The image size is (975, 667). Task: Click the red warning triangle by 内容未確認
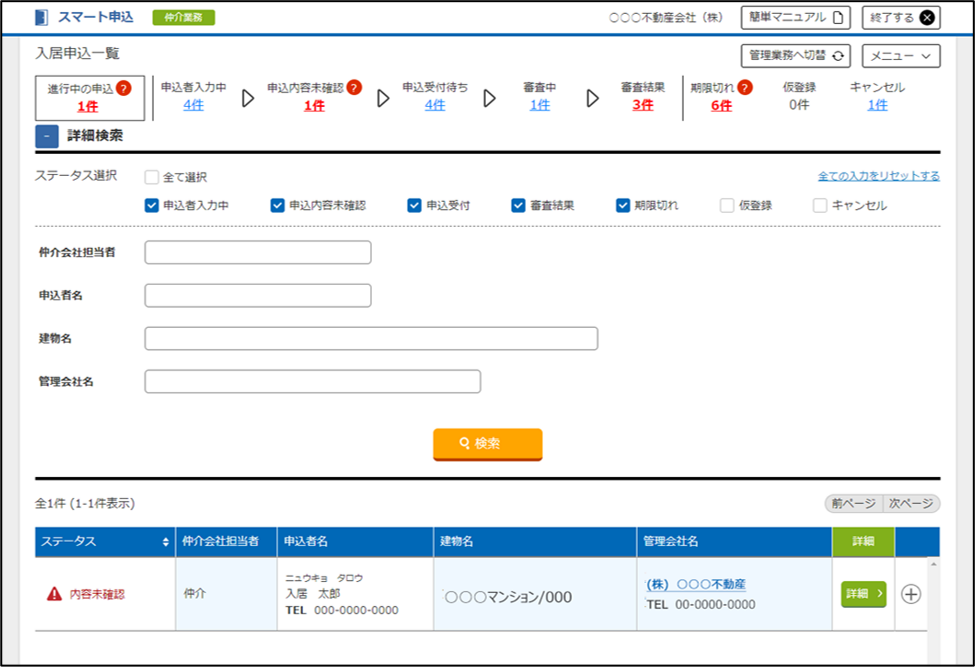point(55,594)
